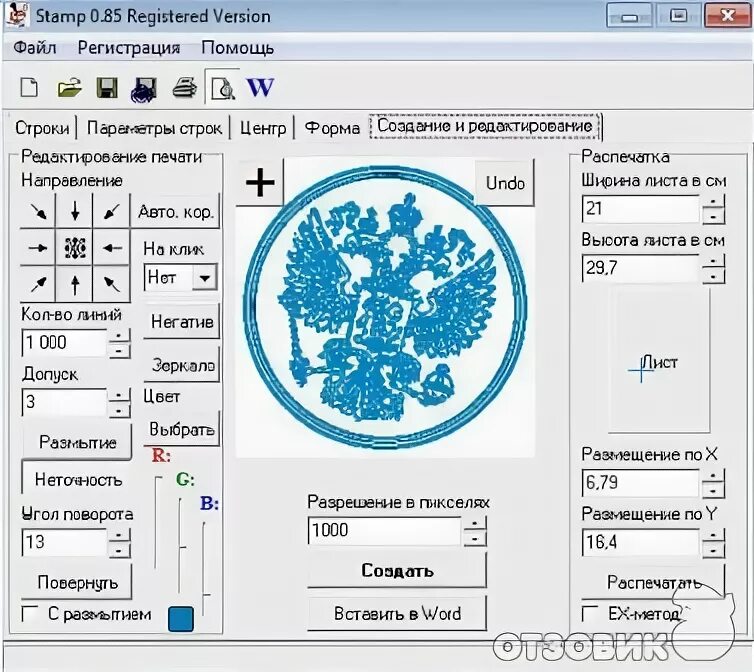Click the blue W Word icon
754x672 pixels.
pos(260,88)
